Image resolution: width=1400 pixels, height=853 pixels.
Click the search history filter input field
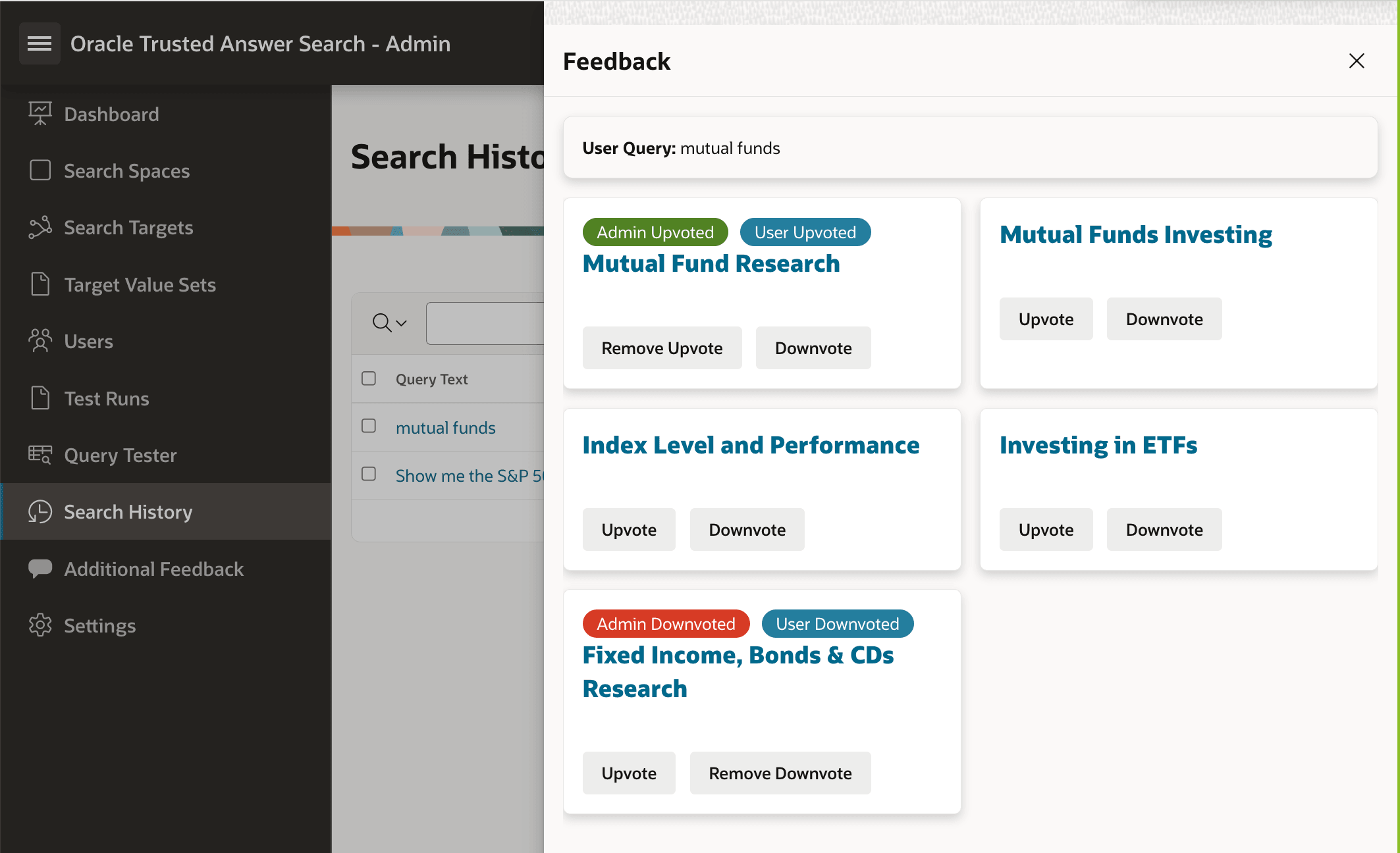point(485,323)
